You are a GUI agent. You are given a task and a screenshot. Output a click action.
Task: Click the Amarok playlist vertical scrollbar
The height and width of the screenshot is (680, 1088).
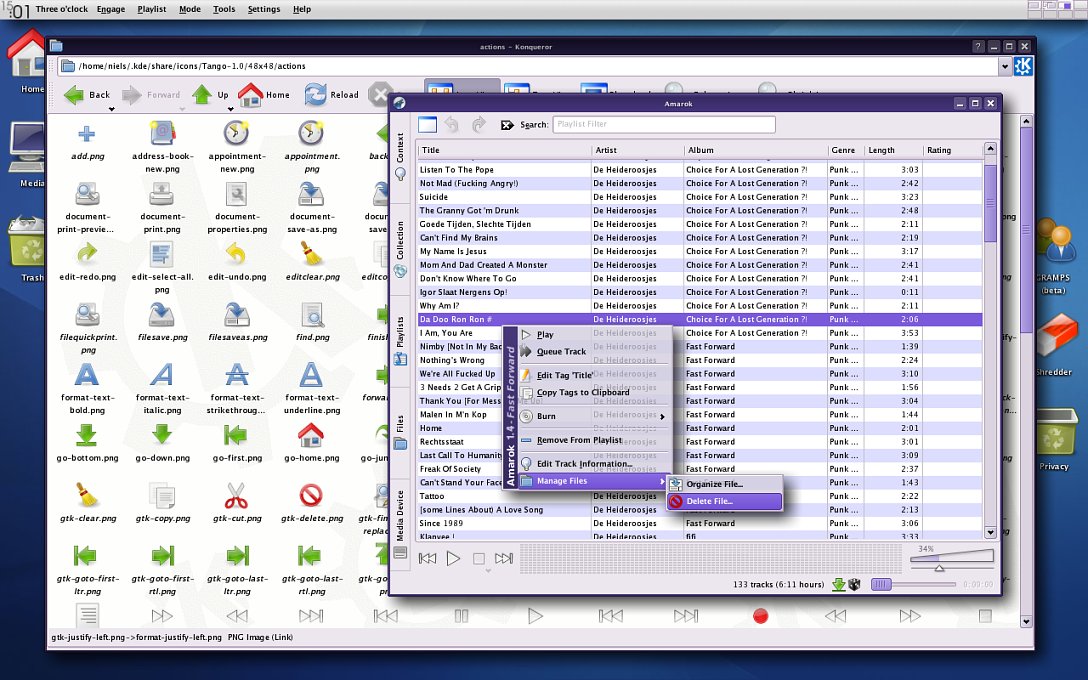coord(990,340)
